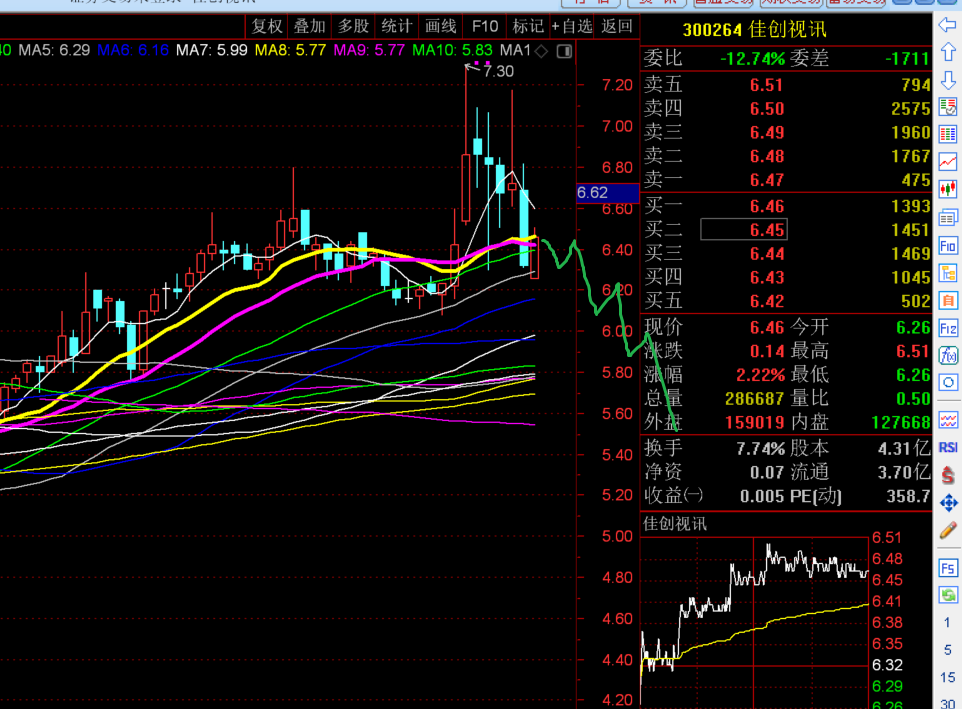This screenshot has height=709, width=962.
Task: Click the 委差 value -1711
Action: (907, 59)
